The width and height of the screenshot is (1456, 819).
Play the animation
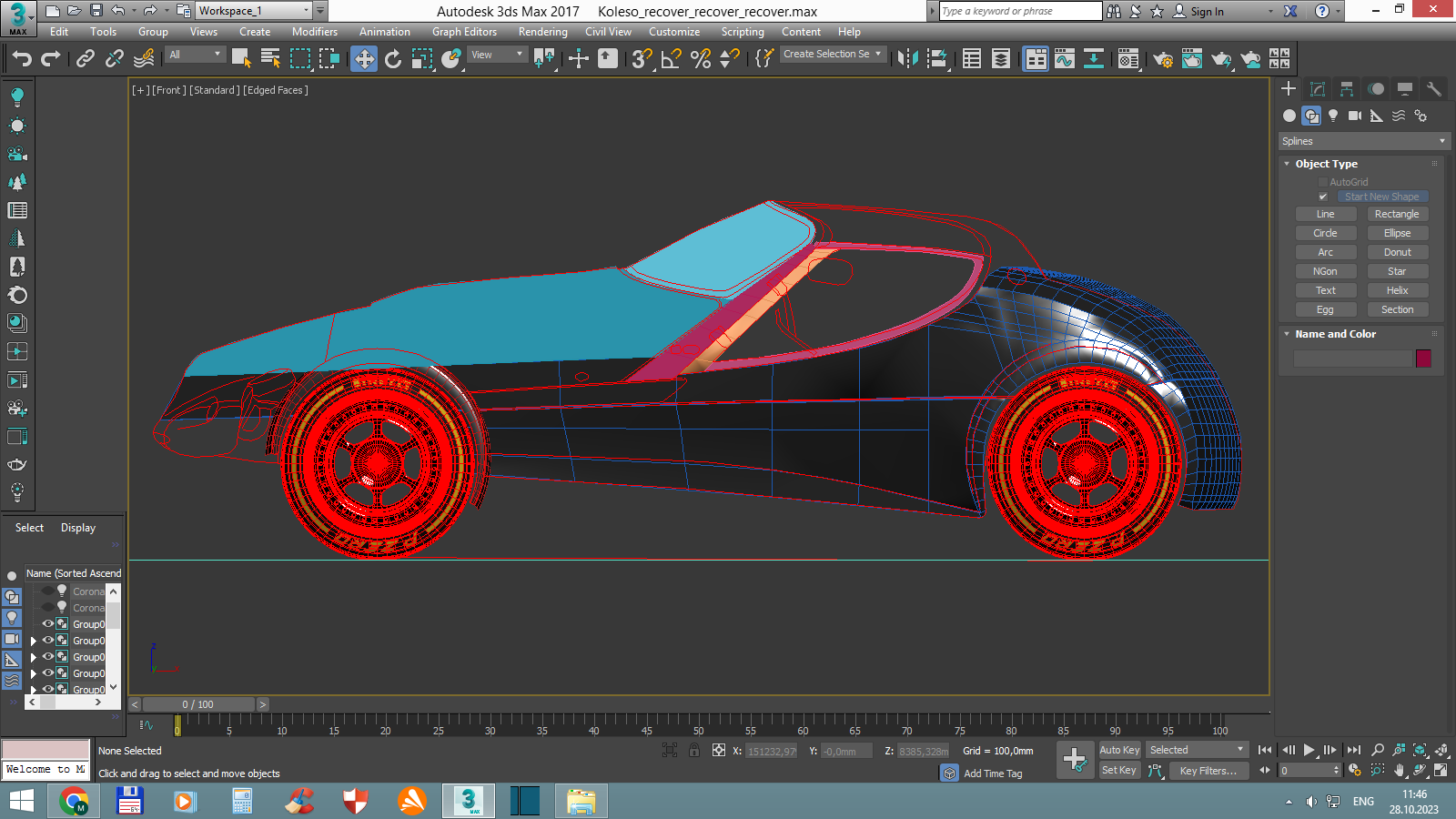(1309, 750)
